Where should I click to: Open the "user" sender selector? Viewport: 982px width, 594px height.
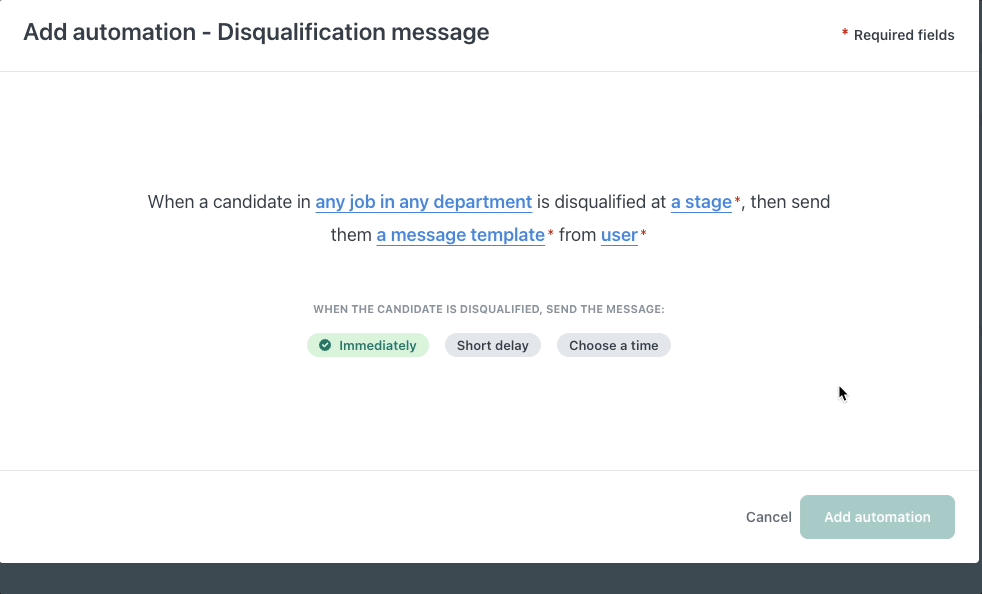[619, 235]
